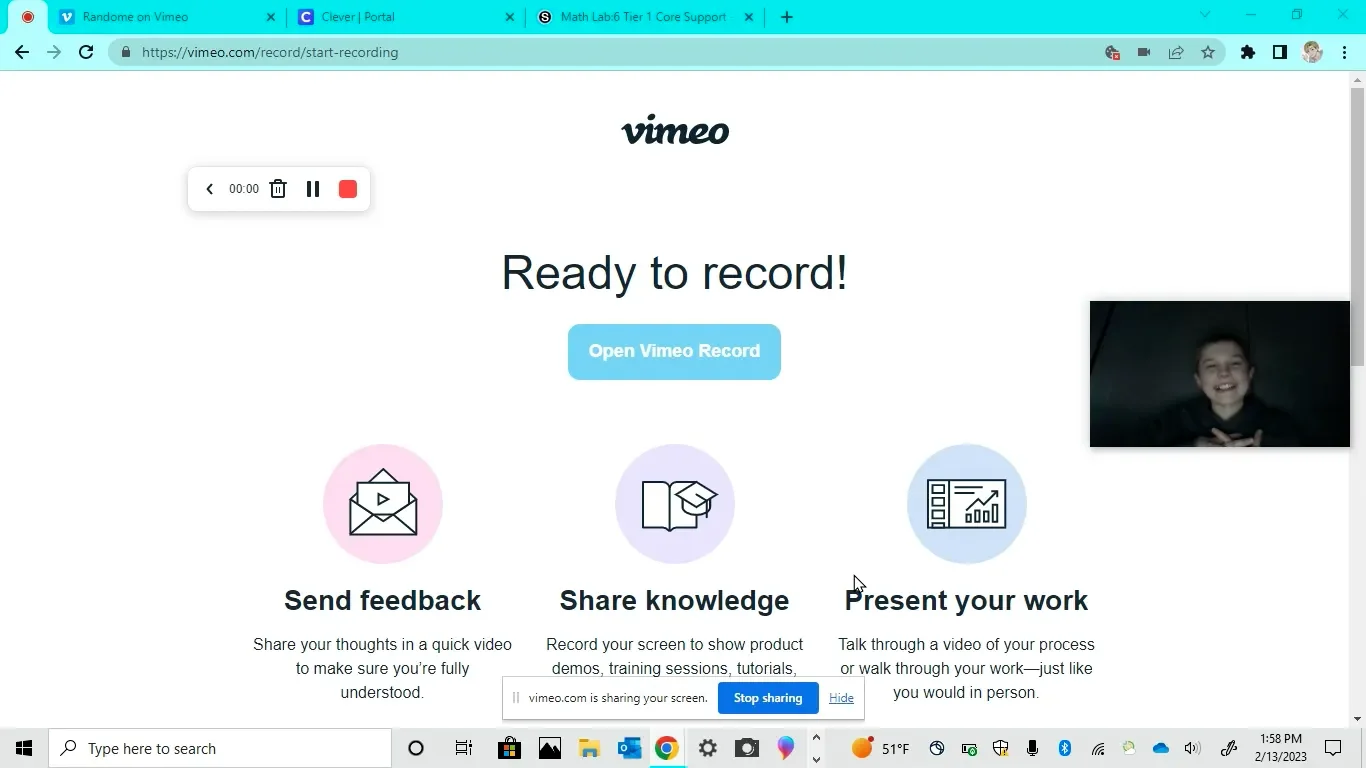The width and height of the screenshot is (1366, 768).
Task: Pause the Vimeo recording
Action: (313, 189)
